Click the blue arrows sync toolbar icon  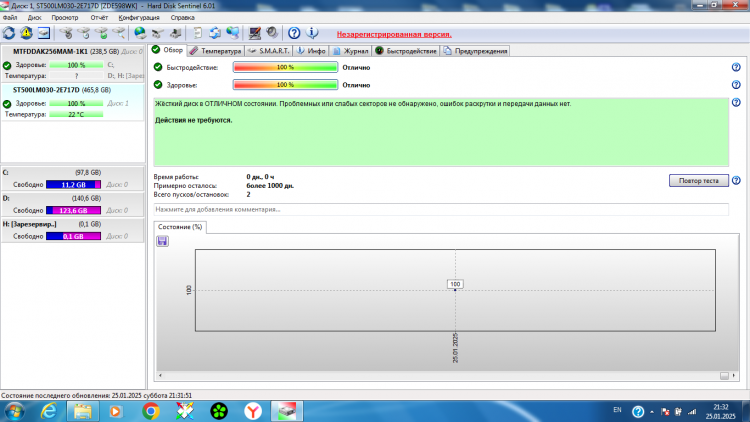pyautogui.click(x=215, y=33)
